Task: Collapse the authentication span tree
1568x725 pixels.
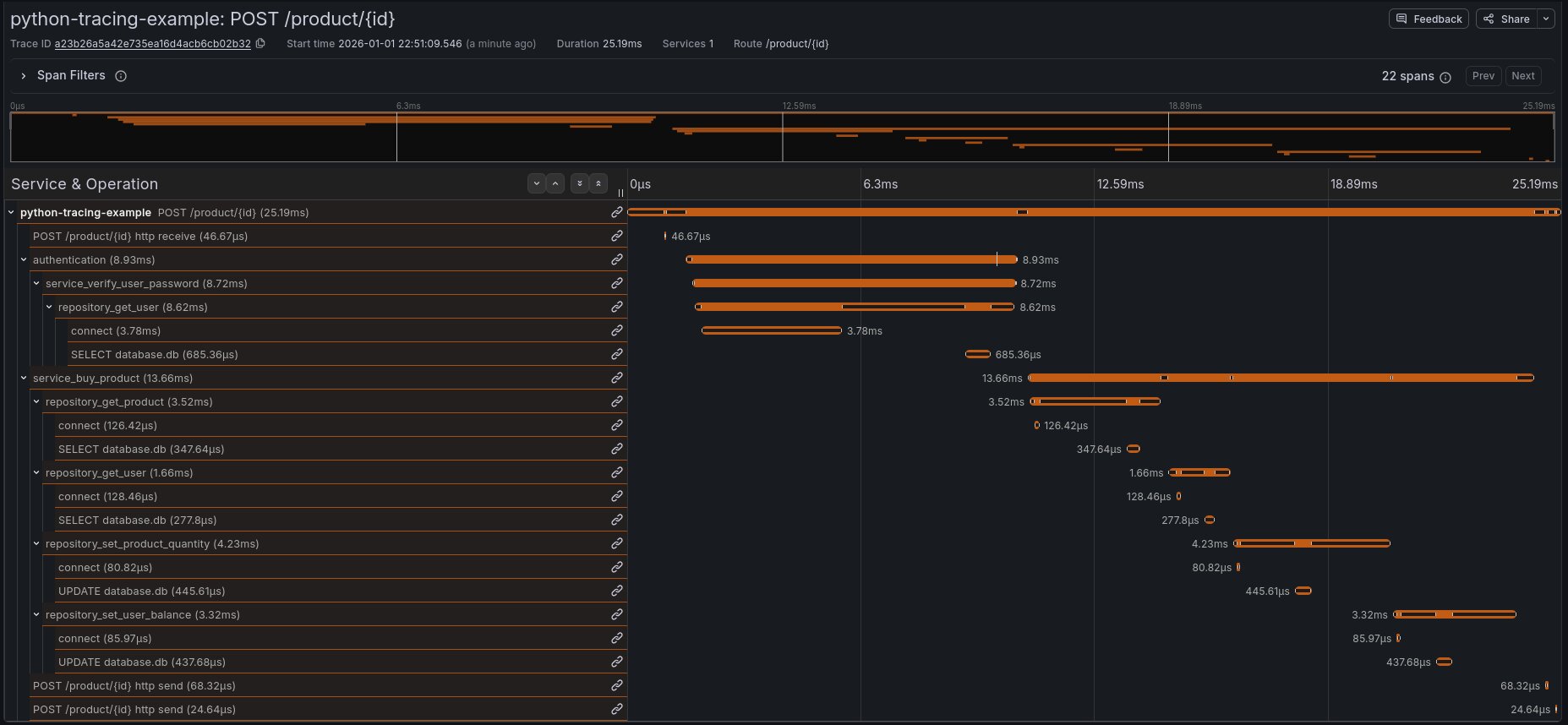Action: 24,259
